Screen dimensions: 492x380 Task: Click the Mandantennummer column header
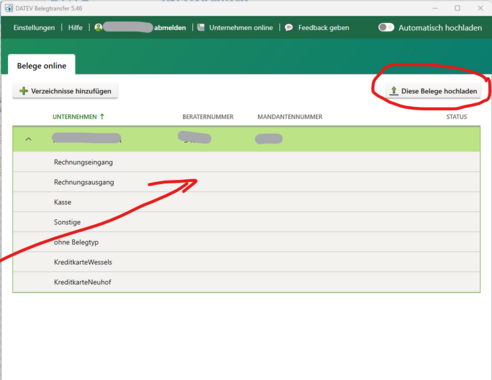coord(290,117)
